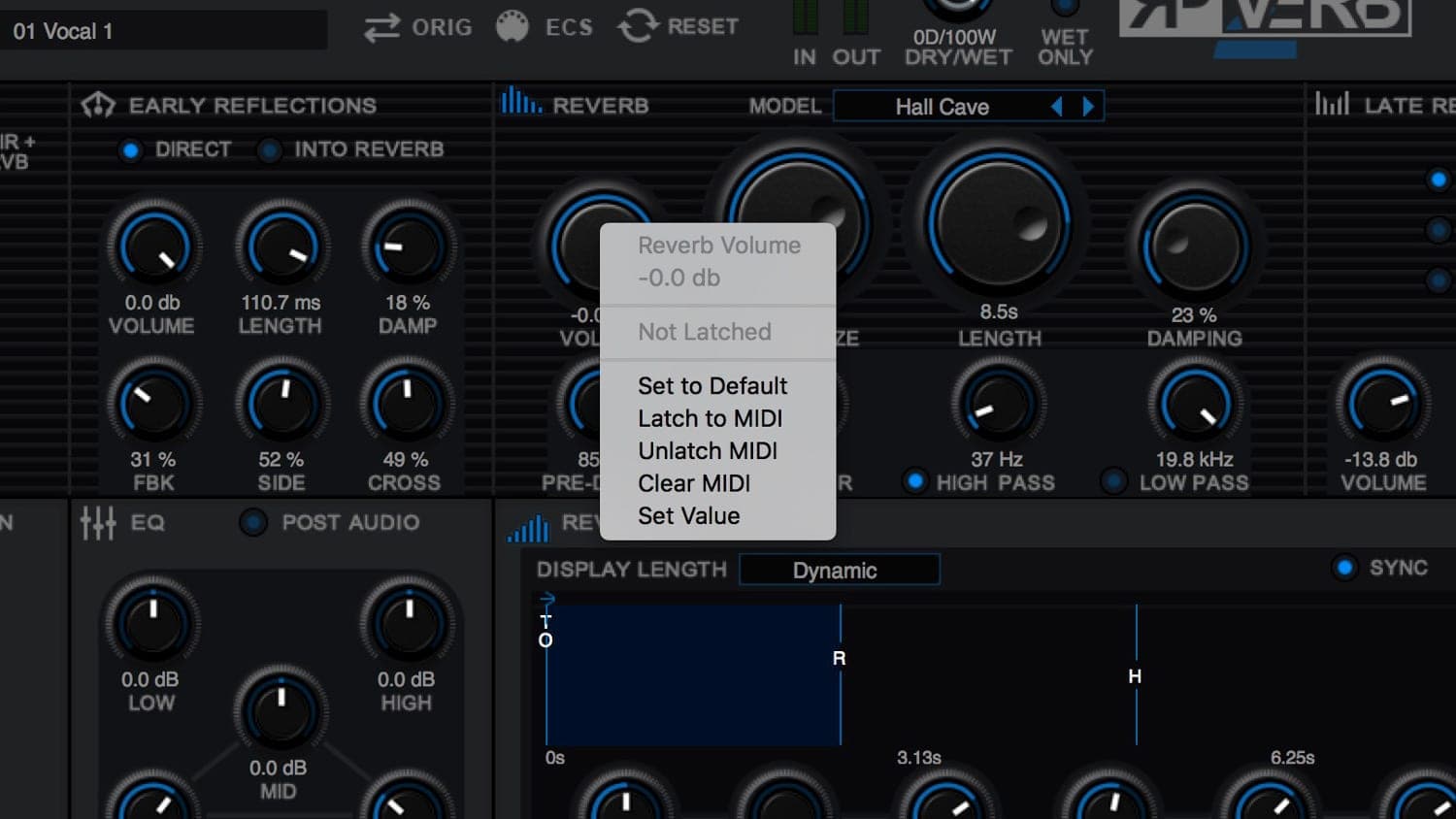The width and height of the screenshot is (1456, 819).
Task: Click the LOW PASS 19.8 kHz knob
Action: (1195, 405)
